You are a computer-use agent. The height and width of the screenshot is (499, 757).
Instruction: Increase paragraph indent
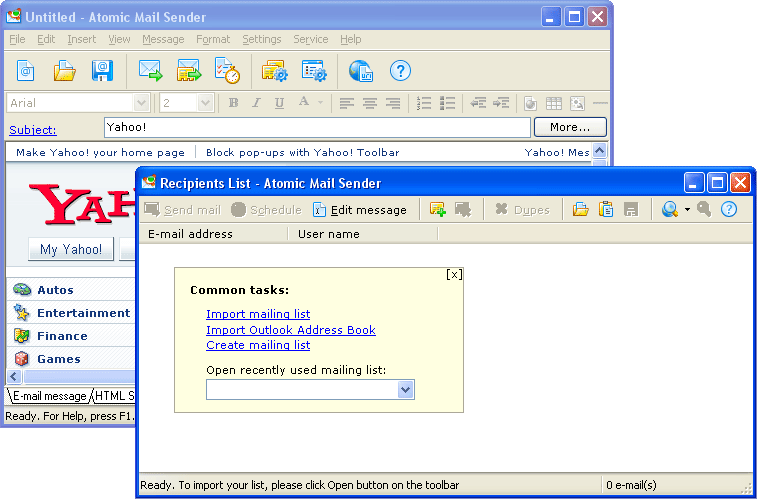[502, 103]
